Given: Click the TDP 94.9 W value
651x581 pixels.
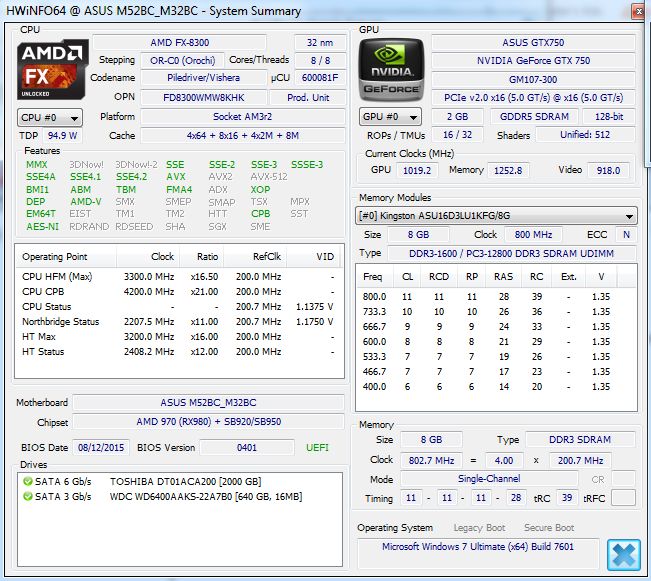Looking at the screenshot, I should click(62, 135).
